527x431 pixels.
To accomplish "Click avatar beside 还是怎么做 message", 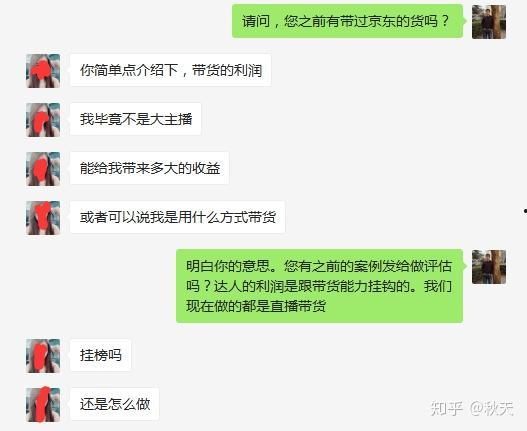I will point(43,405).
